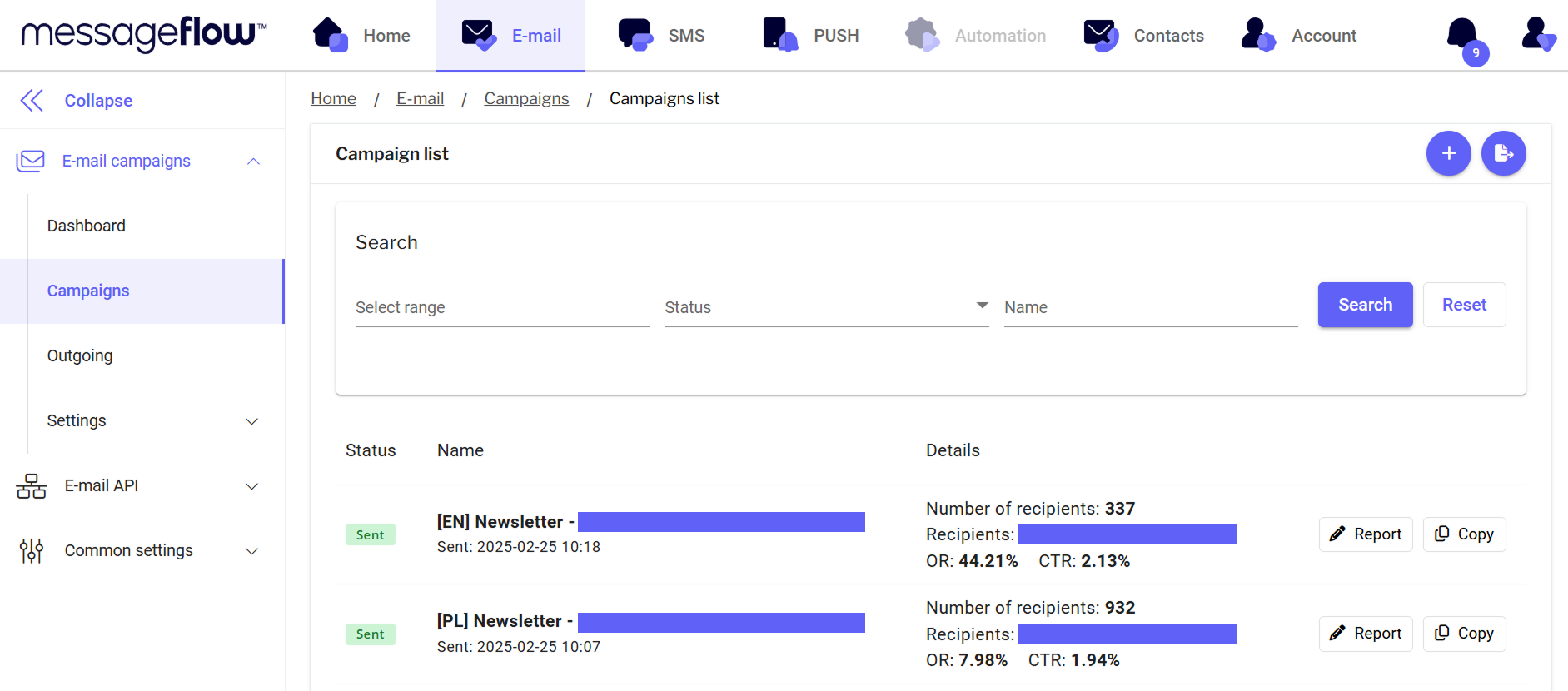Open the Contacts tab
The height and width of the screenshot is (691, 1568).
(1144, 36)
